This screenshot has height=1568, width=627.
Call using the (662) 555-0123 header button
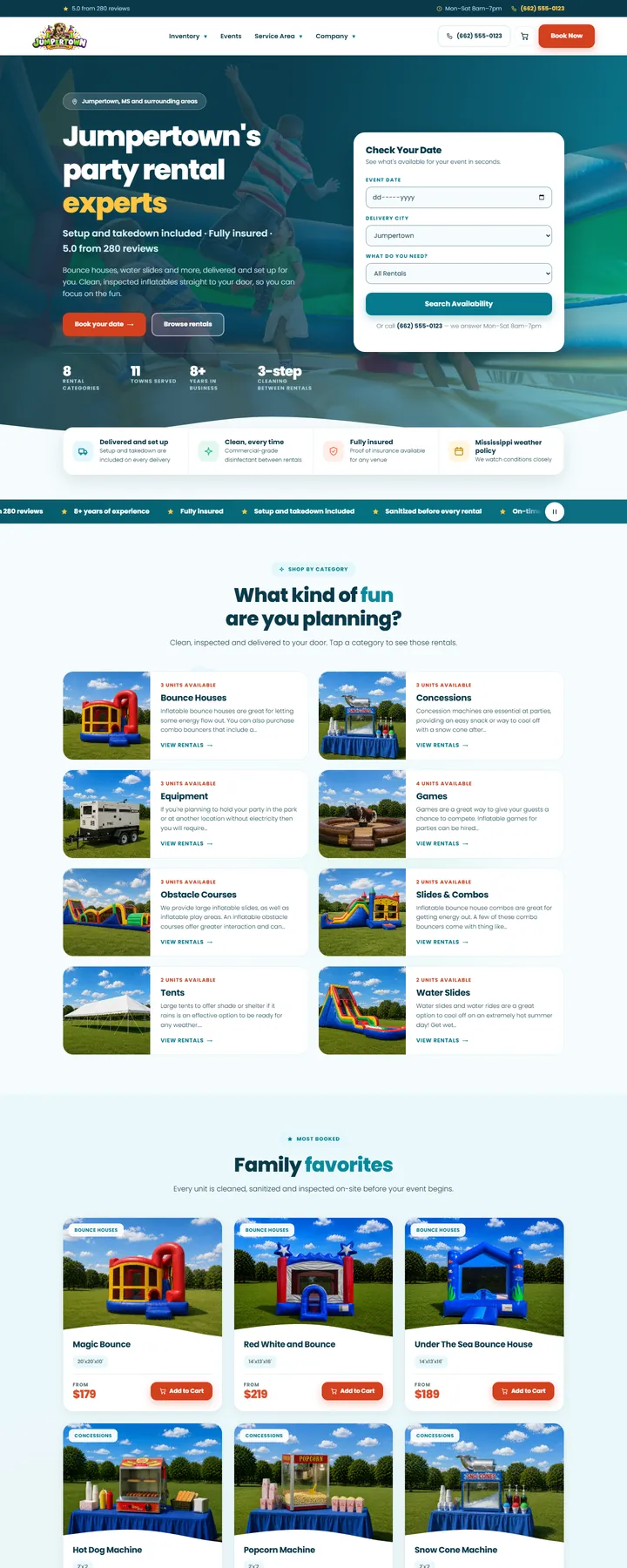474,36
